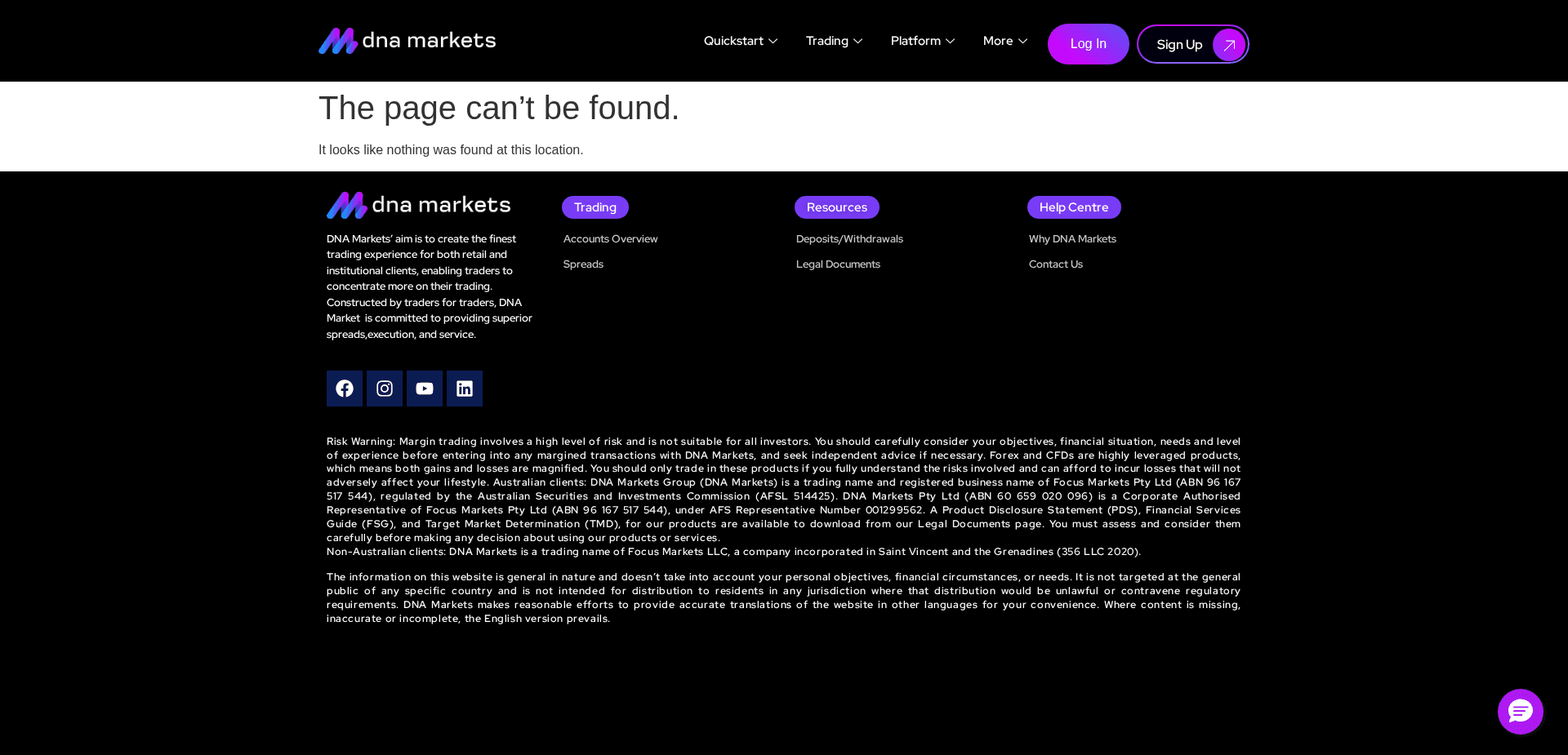Expand the Platform dropdown
This screenshot has width=1568, height=755.
point(922,40)
